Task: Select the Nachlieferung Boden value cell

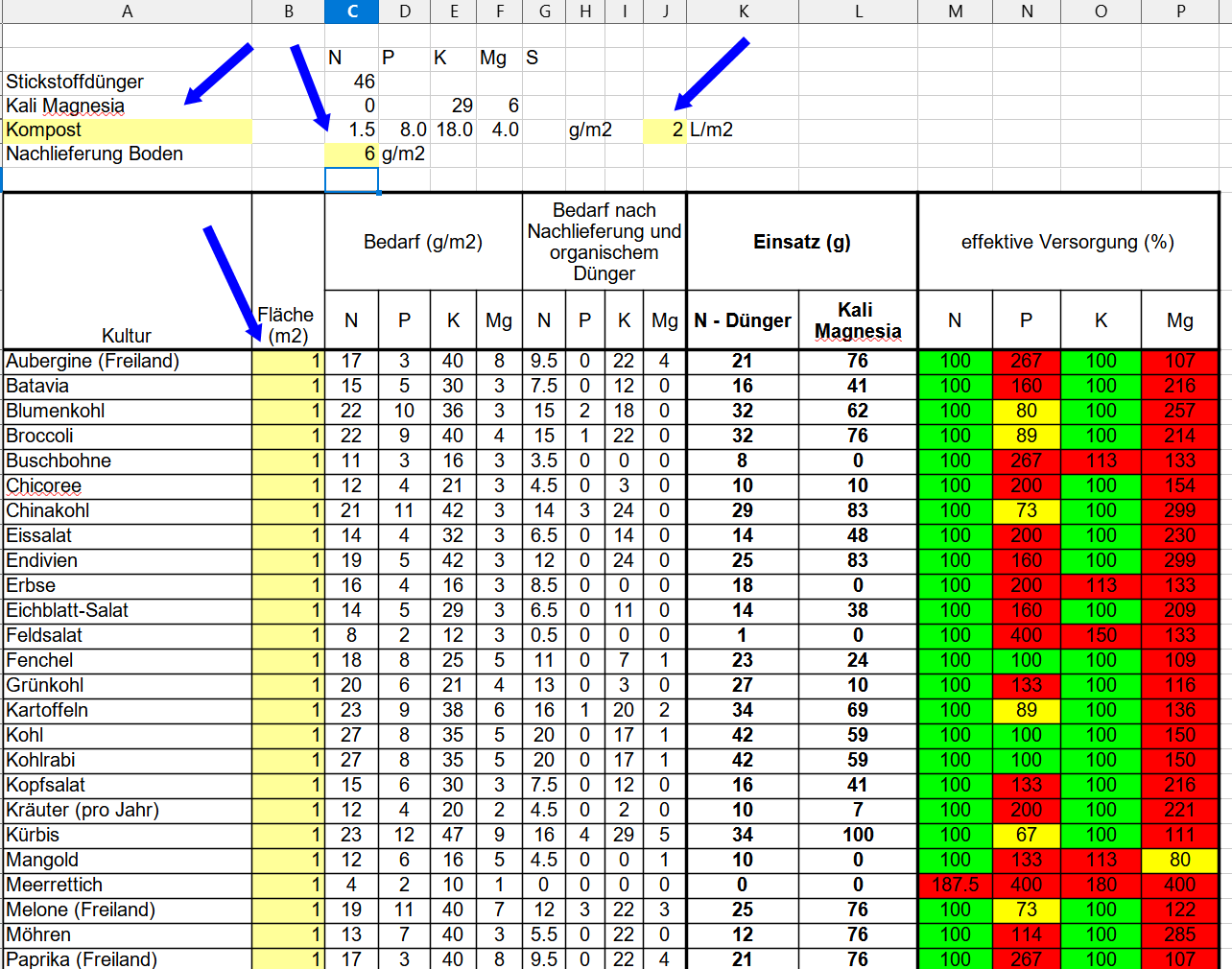Action: click(353, 154)
